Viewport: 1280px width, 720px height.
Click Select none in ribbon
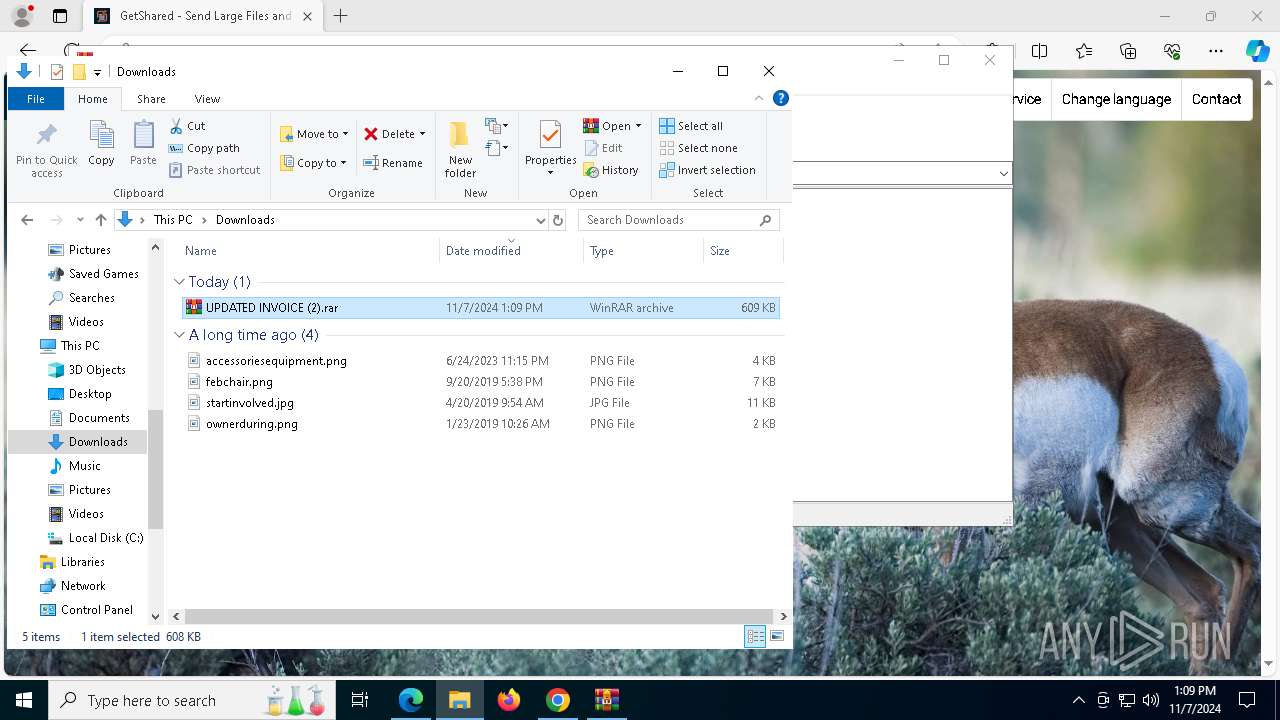click(698, 148)
